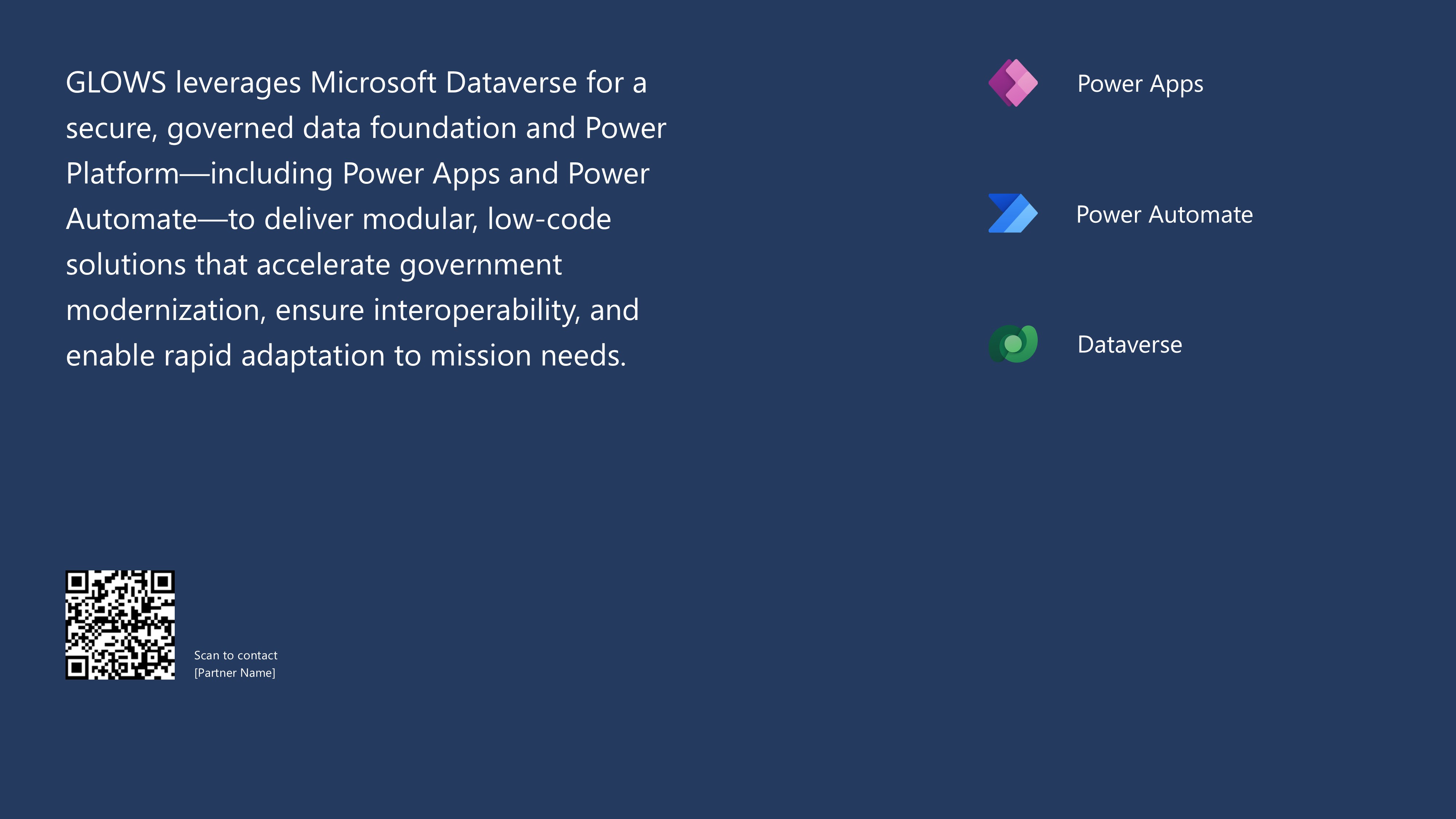Click the pink Power Apps logo icon
The height and width of the screenshot is (819, 1456).
1012,83
